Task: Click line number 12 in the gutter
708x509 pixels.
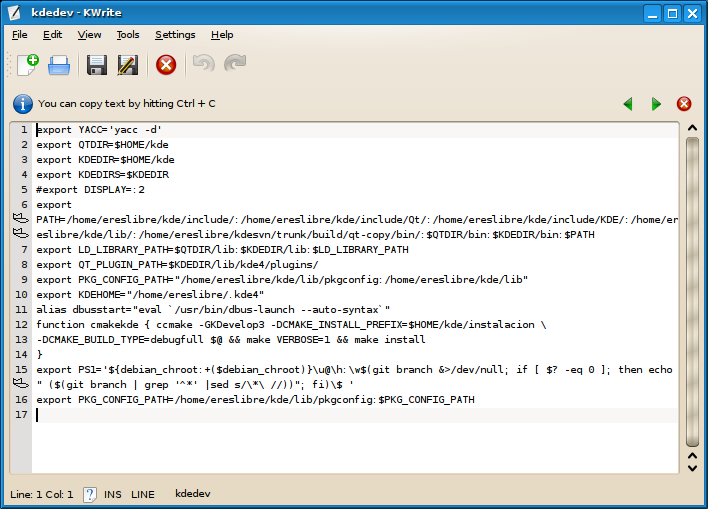Action: pyautogui.click(x=21, y=325)
